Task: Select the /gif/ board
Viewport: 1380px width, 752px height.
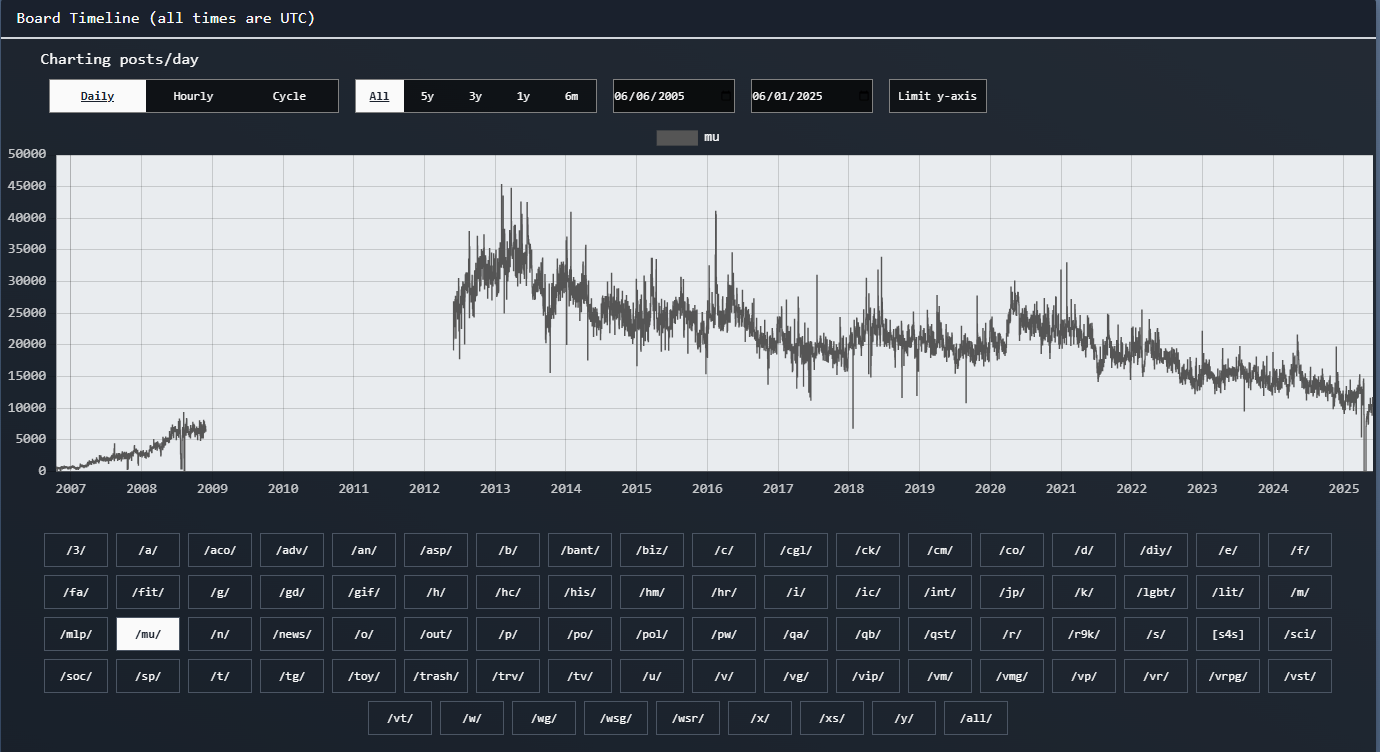Action: pyautogui.click(x=364, y=592)
